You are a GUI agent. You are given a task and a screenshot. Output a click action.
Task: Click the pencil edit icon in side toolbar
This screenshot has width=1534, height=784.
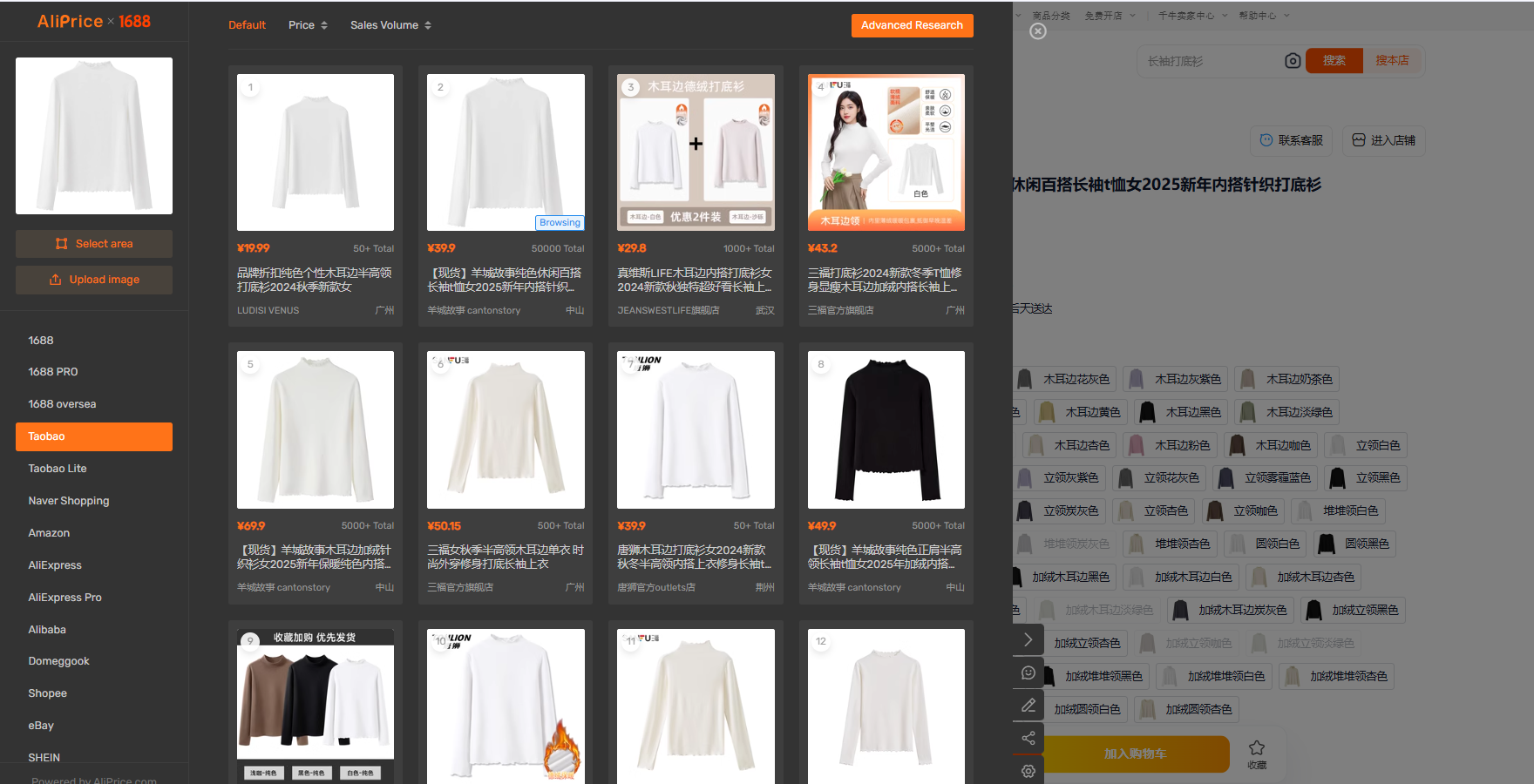coord(1028,705)
